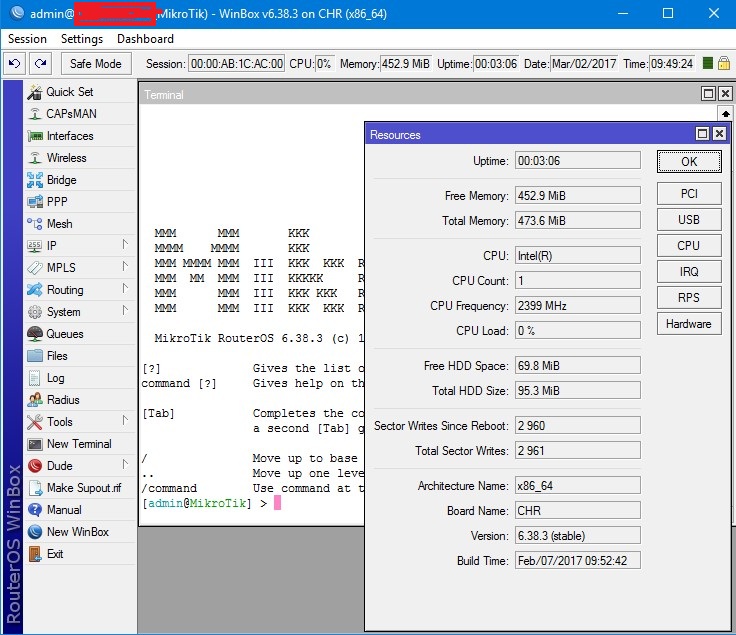
Task: Click the CPU button in Resources
Action: (x=689, y=245)
